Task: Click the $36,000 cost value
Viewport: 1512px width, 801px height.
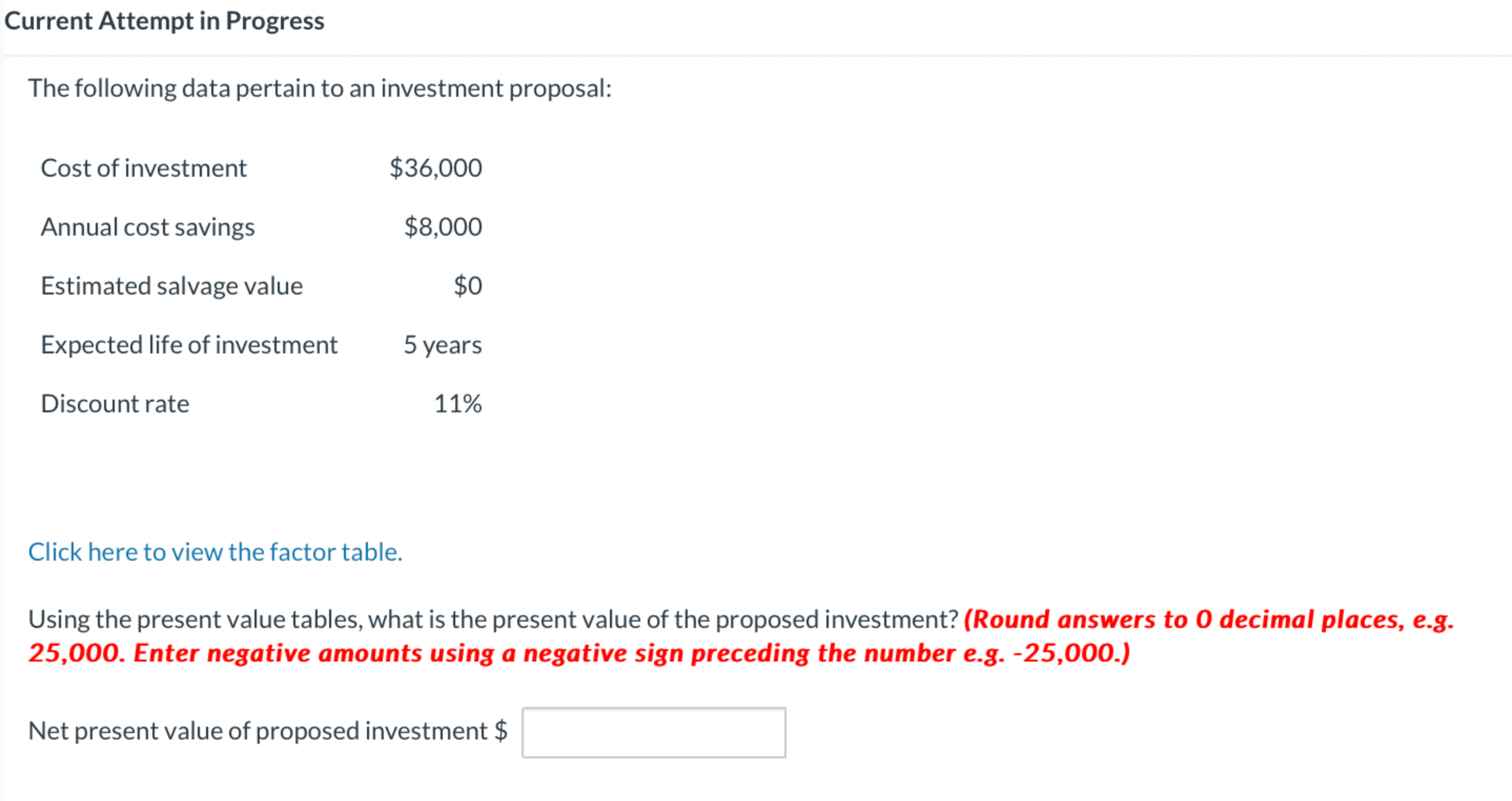Action: (x=434, y=168)
